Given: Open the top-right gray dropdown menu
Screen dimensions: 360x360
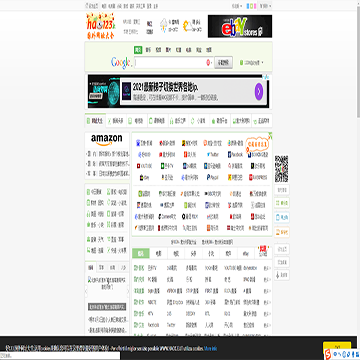Looking at the screenshot, I should (x=265, y=6).
